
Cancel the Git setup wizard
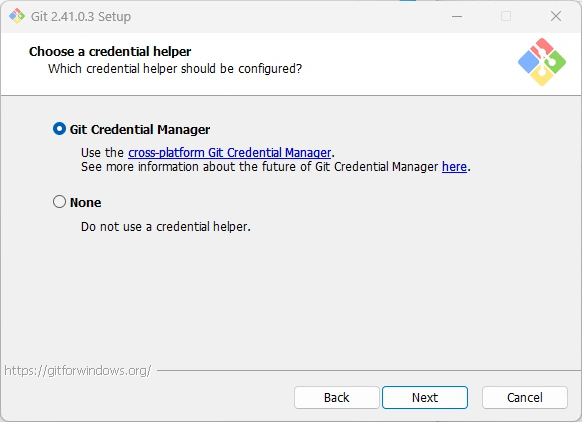tap(524, 398)
